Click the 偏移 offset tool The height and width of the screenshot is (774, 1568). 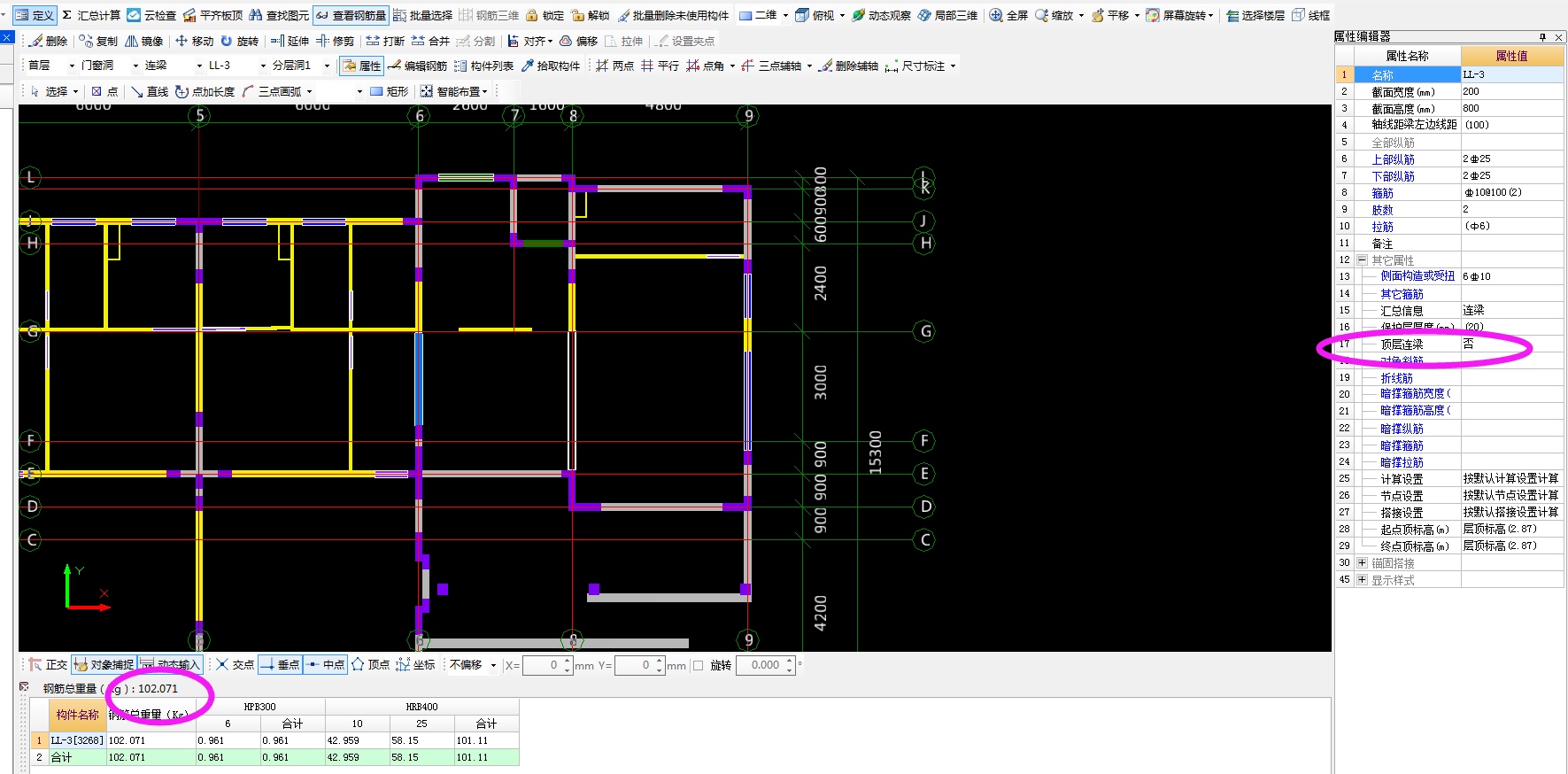tap(578, 41)
